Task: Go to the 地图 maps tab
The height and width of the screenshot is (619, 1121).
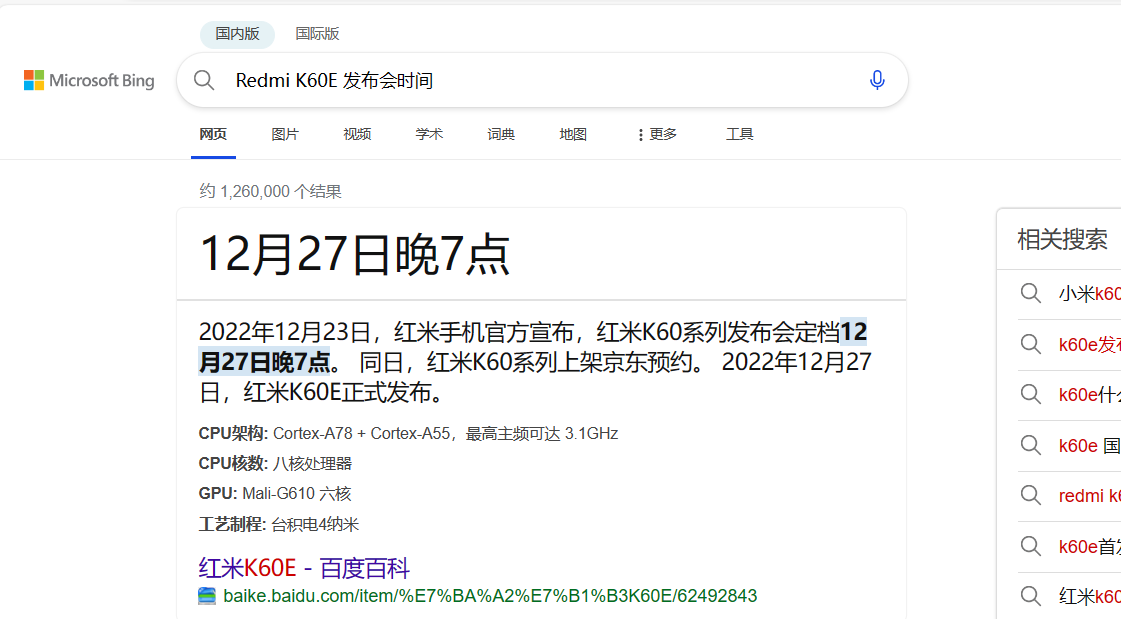Action: point(573,134)
